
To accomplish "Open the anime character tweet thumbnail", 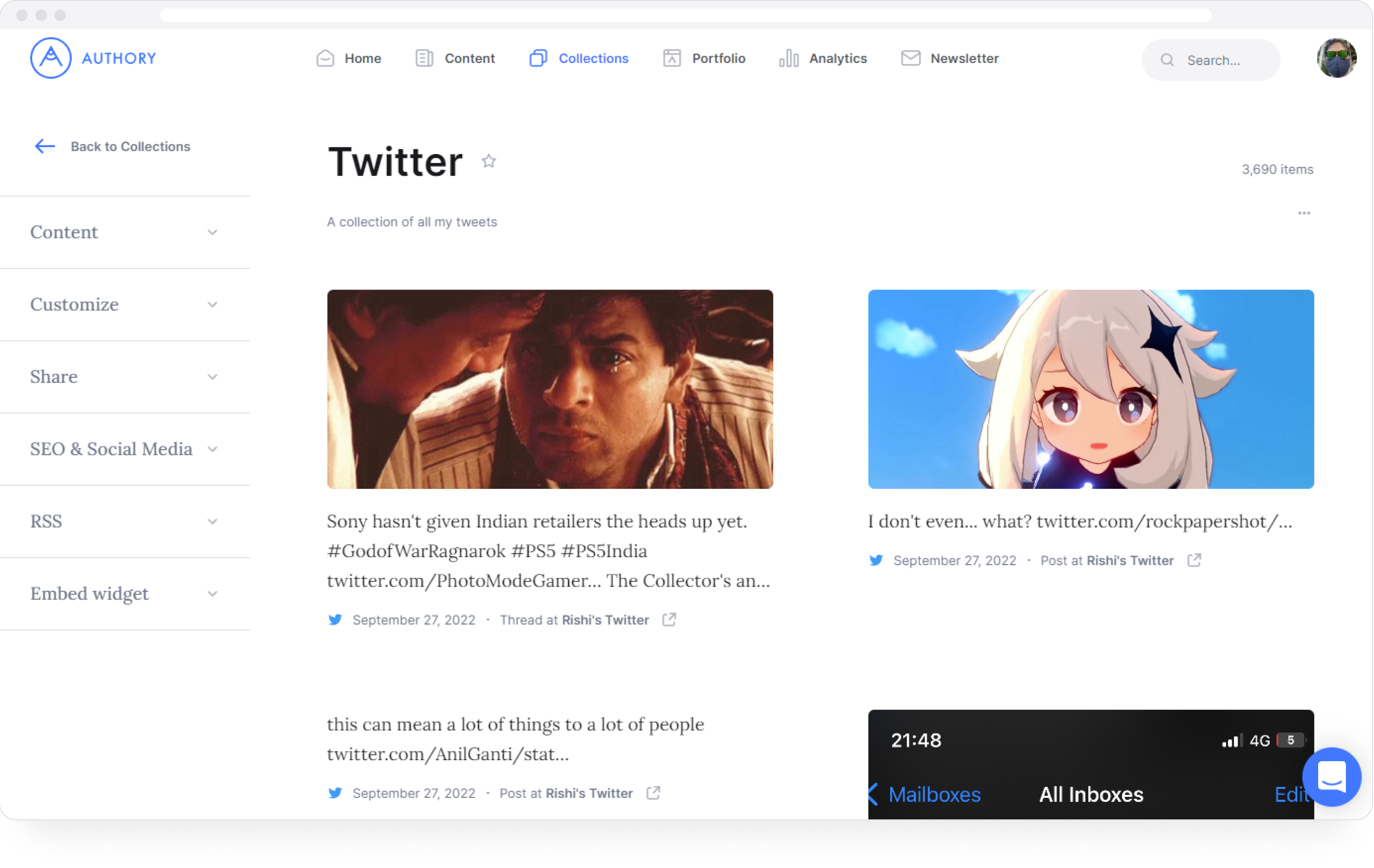I will point(1091,389).
